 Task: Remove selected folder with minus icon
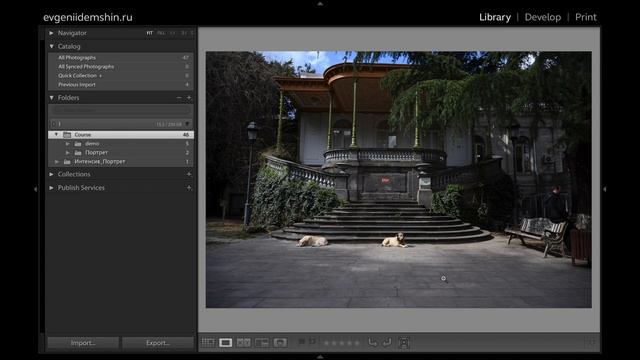click(179, 98)
